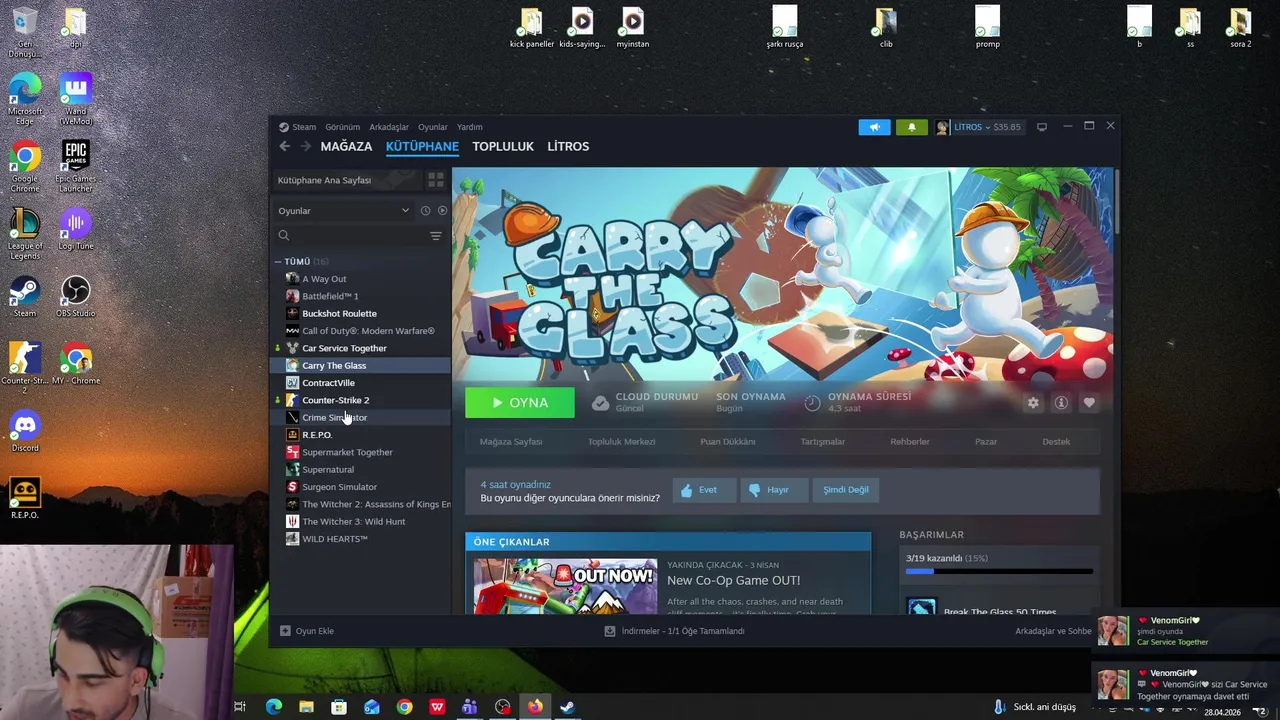Screen dimensions: 1280x720
Task: Open the Rehberler link
Action: click(910, 442)
